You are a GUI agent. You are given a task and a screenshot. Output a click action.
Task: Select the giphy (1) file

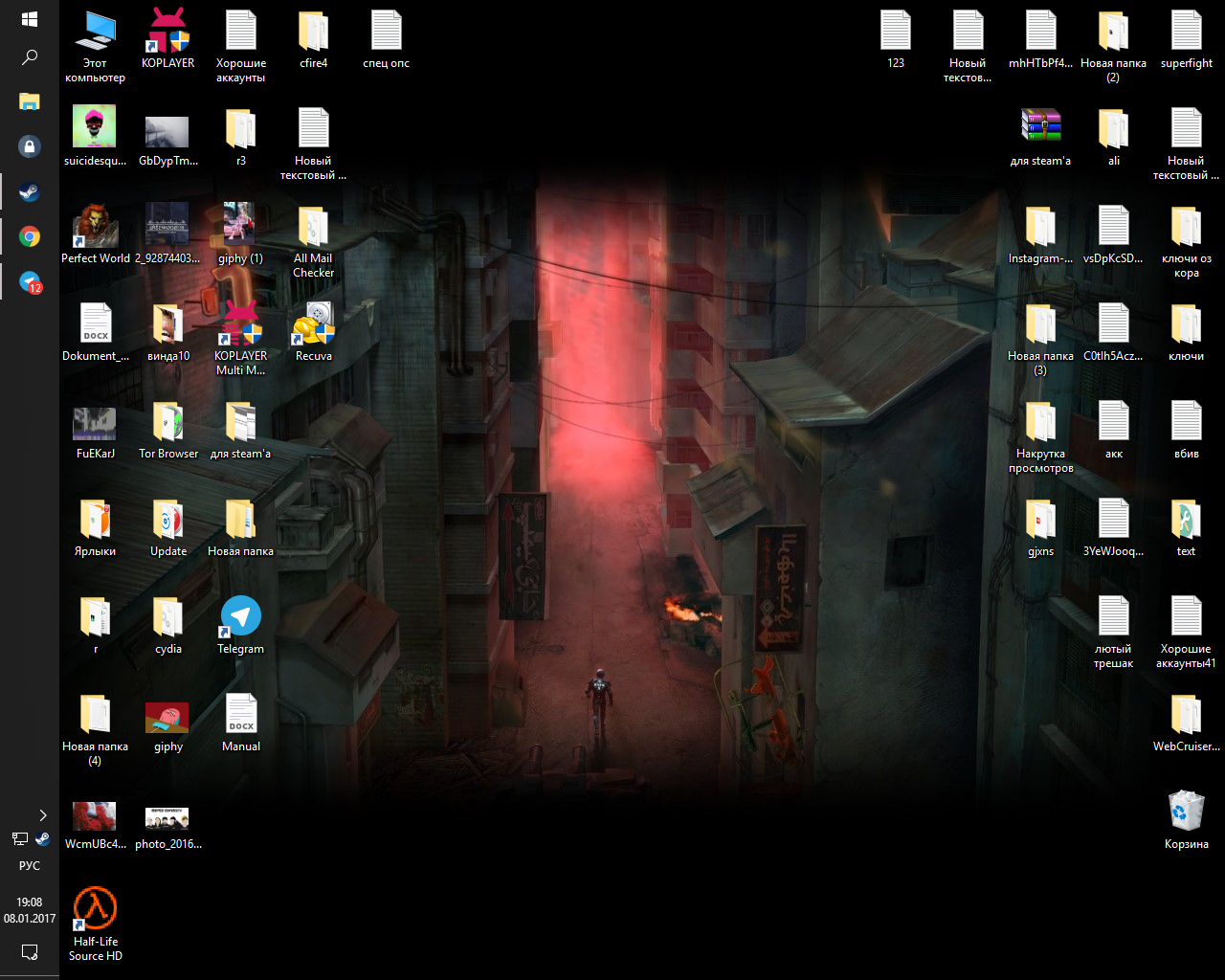coord(240,234)
